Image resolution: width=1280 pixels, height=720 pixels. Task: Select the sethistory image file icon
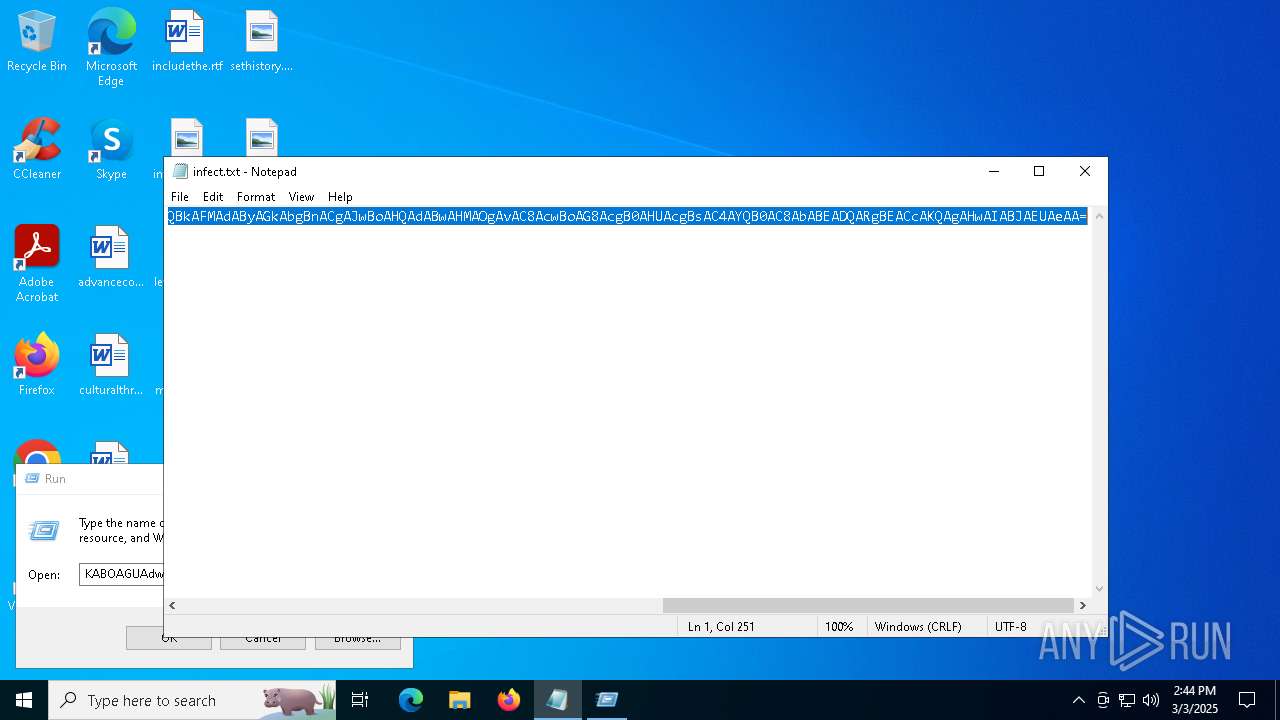(x=261, y=41)
